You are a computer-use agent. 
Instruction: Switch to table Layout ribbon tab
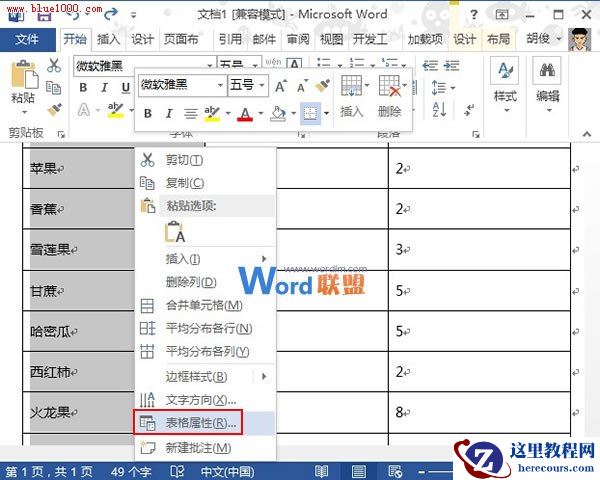498,39
